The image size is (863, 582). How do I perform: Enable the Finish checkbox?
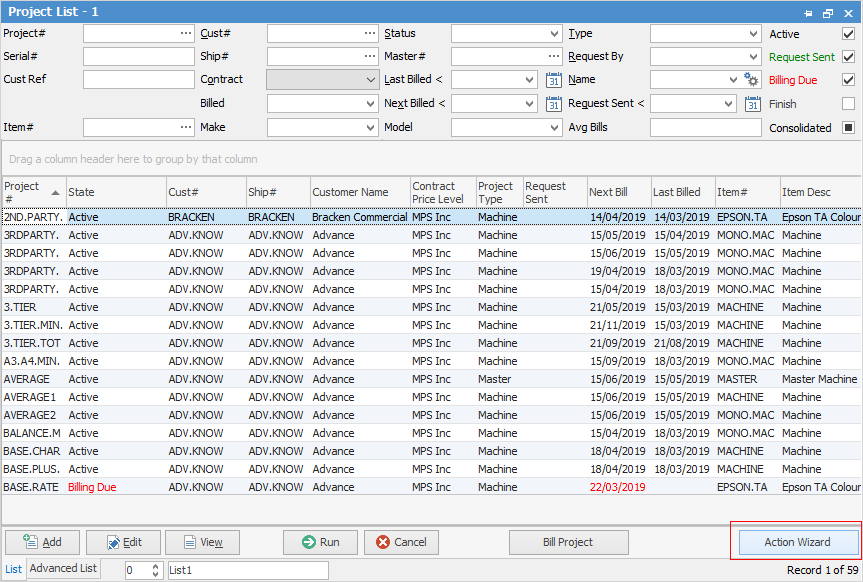[x=848, y=104]
